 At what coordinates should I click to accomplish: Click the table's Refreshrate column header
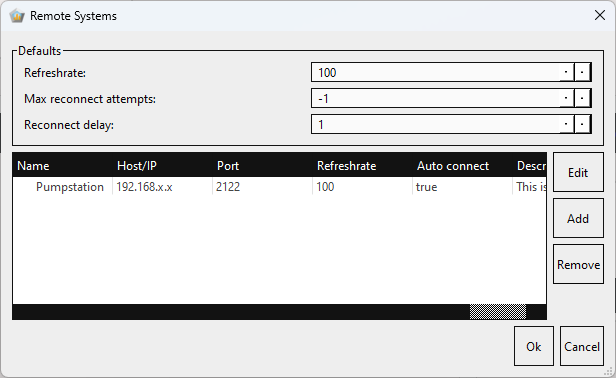[x=362, y=165]
